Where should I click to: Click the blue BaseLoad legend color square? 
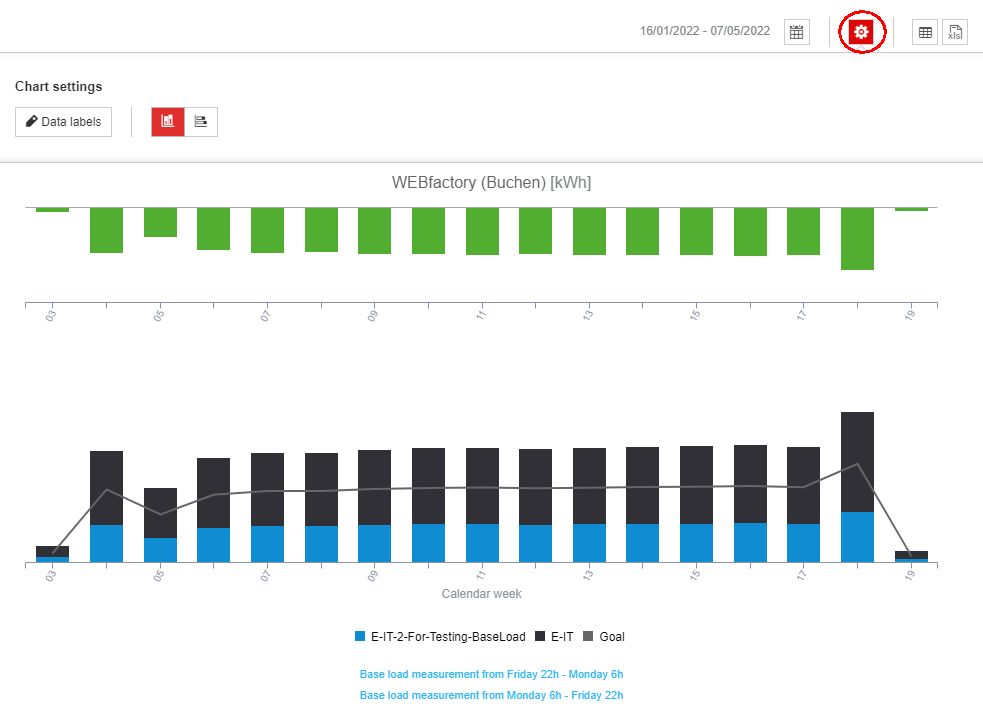(x=360, y=637)
